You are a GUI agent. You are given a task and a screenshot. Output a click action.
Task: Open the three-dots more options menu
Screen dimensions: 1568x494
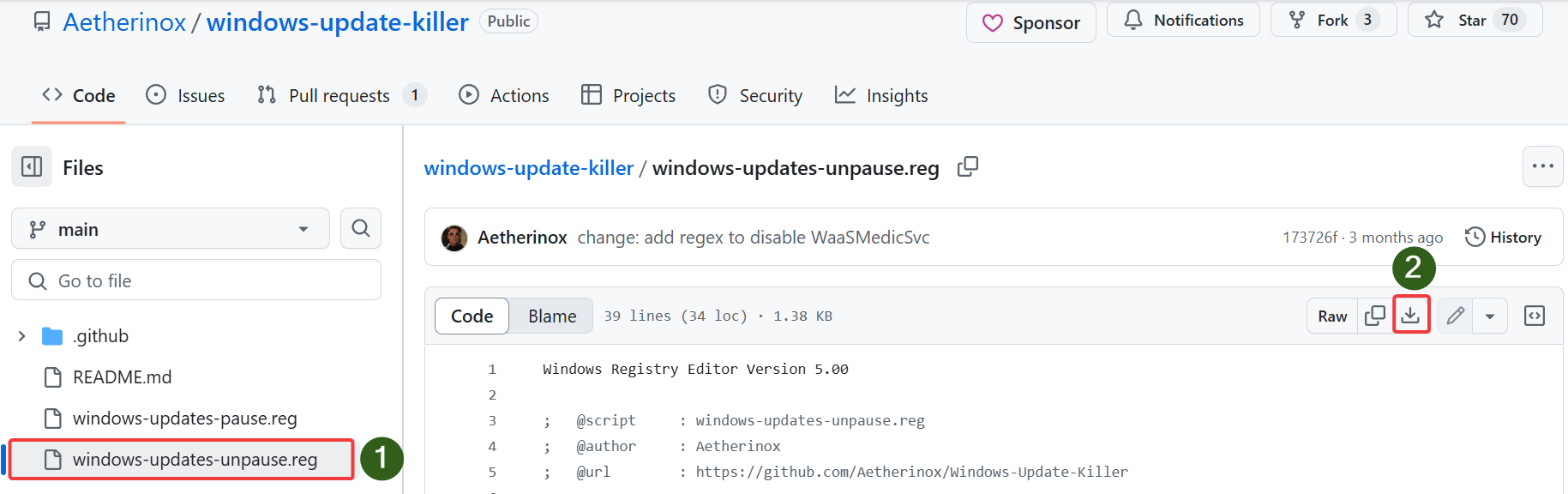point(1542,166)
